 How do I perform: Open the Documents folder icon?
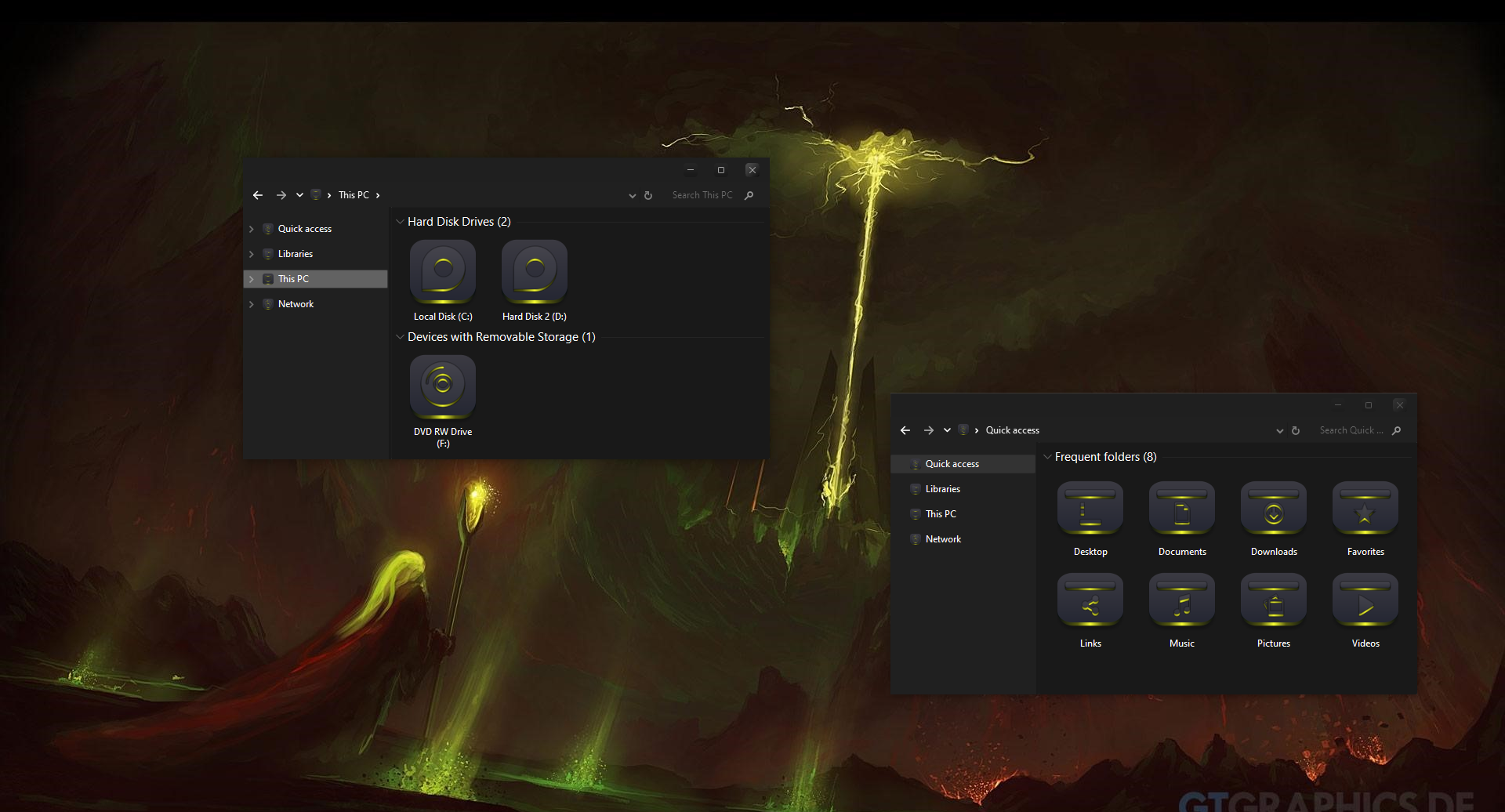click(x=1182, y=509)
